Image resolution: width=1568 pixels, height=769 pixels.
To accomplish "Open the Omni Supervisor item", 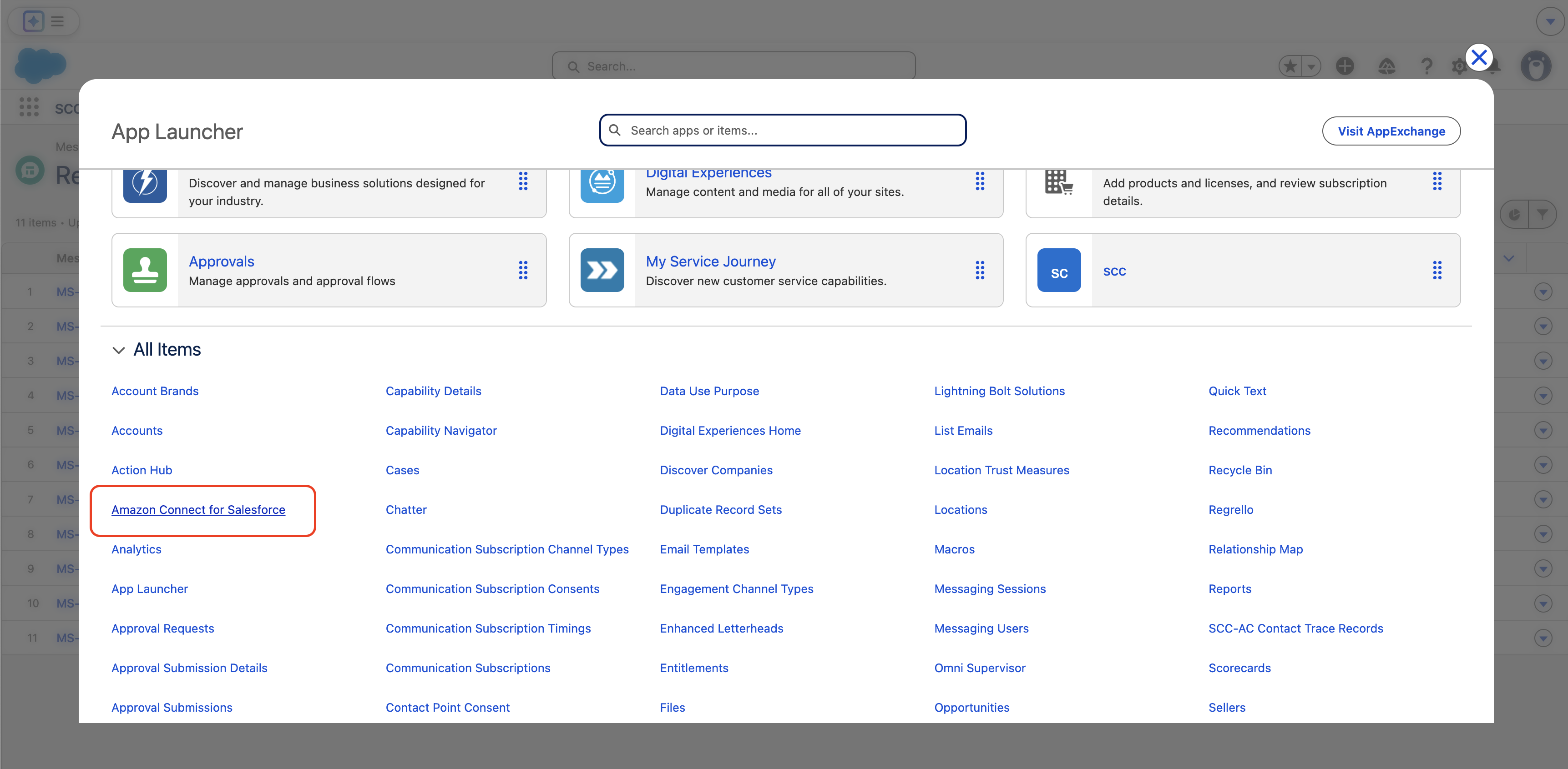I will 979,668.
